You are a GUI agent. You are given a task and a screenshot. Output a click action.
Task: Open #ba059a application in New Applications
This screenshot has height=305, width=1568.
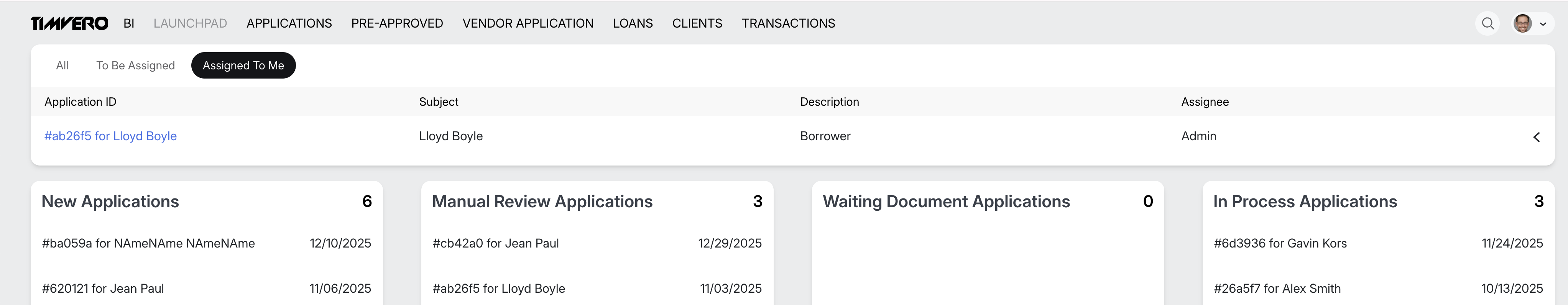(x=148, y=243)
